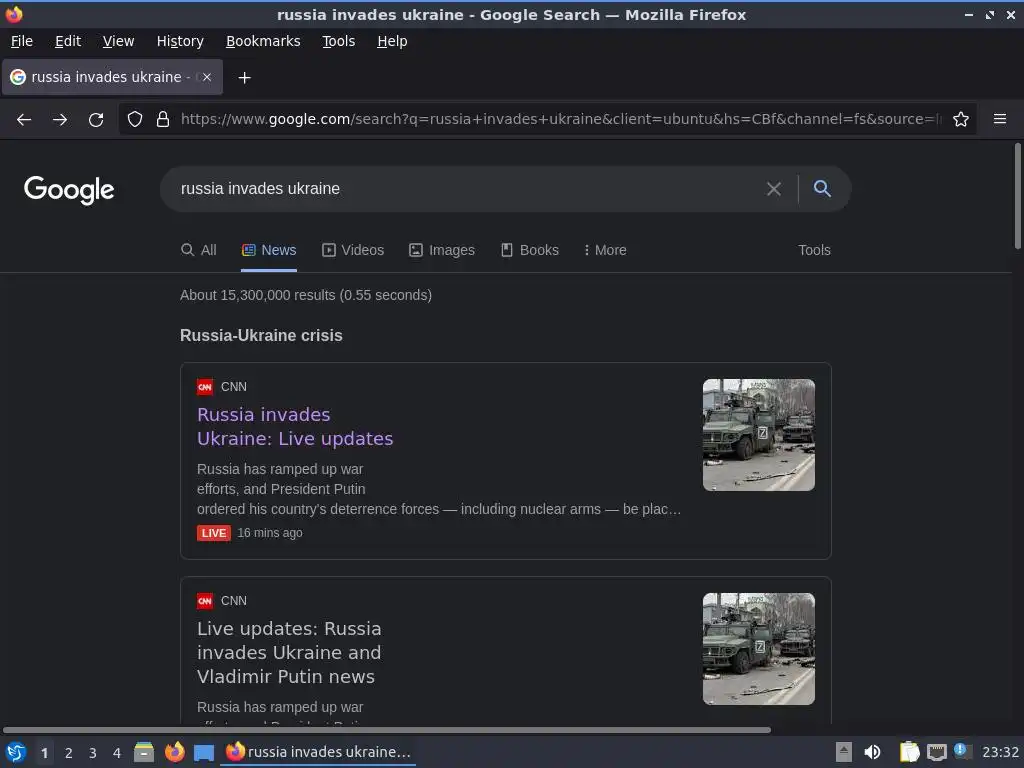This screenshot has height=768, width=1024.
Task: Open the removable media tray icon
Action: pyautogui.click(x=844, y=752)
